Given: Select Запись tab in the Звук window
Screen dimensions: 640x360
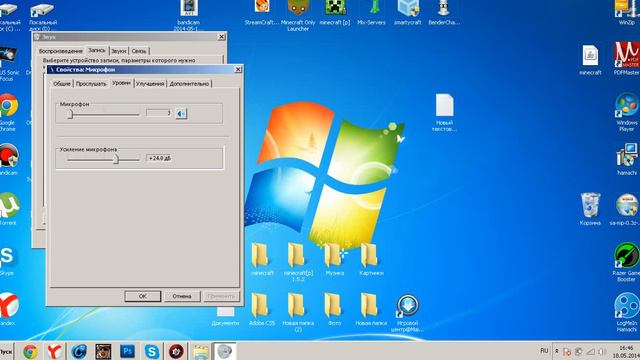Looking at the screenshot, I should 97,50.
